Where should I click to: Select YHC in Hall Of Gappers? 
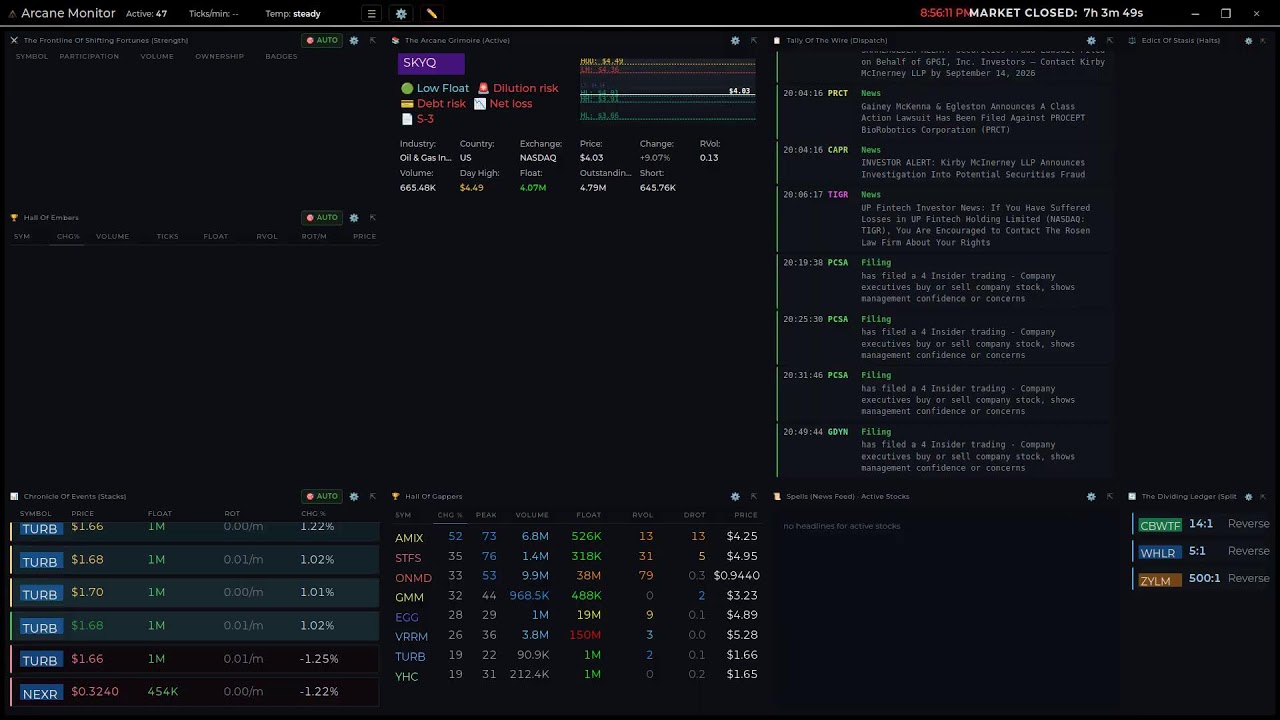(x=406, y=677)
